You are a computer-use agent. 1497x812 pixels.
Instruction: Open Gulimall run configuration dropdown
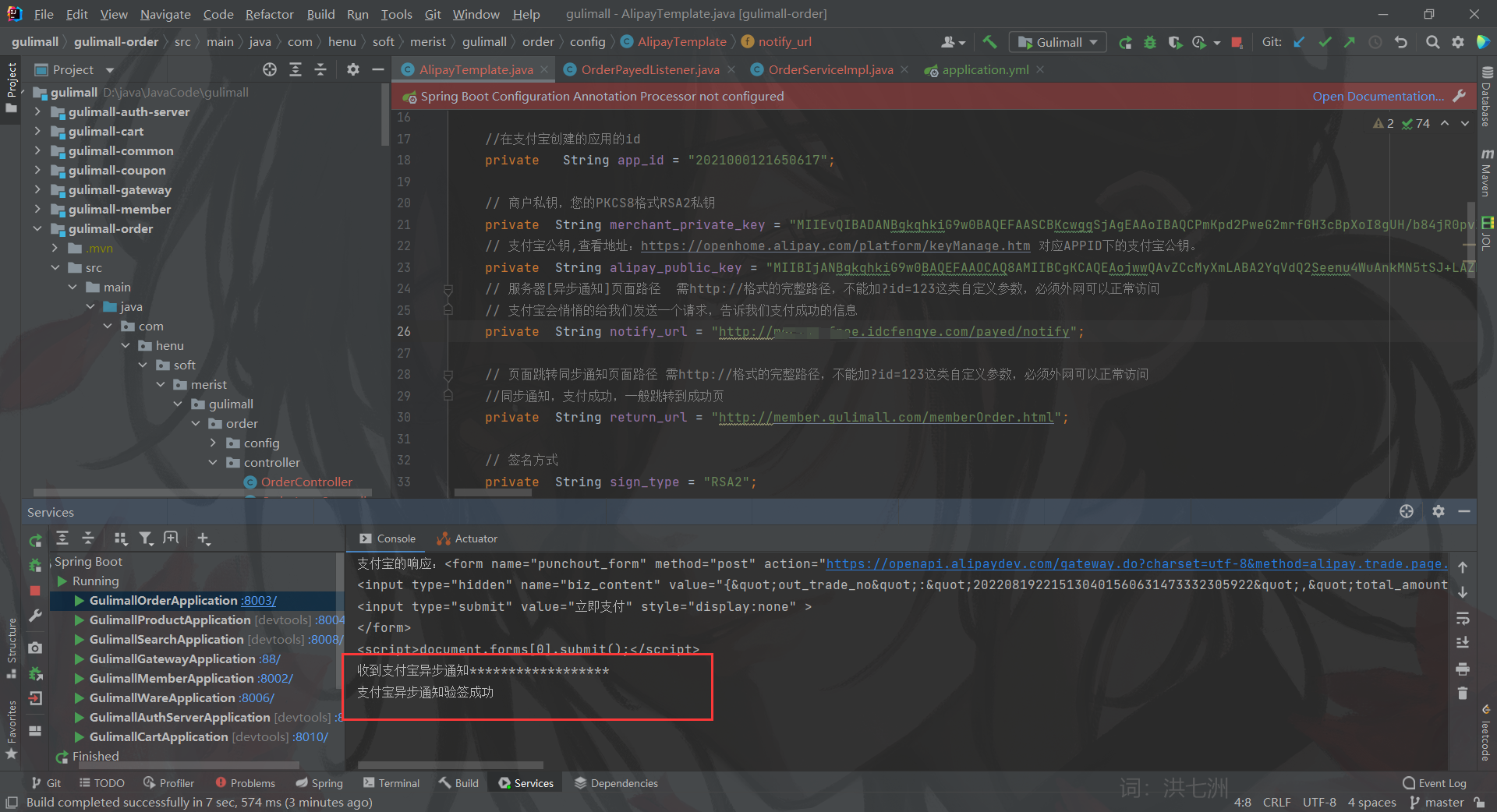point(1058,42)
